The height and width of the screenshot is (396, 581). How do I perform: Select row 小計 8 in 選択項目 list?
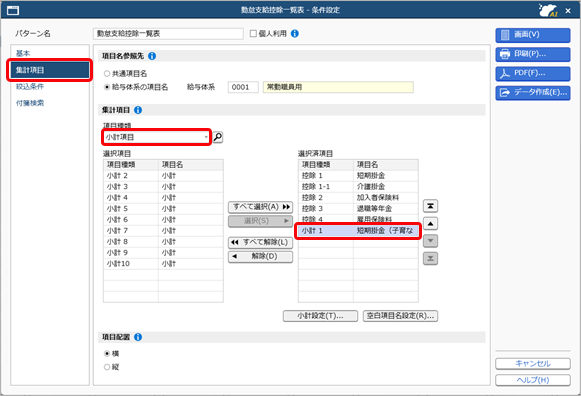163,242
